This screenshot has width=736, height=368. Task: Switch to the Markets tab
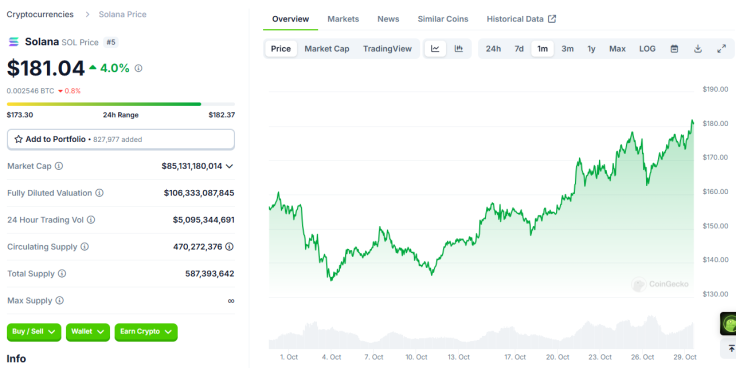point(343,19)
